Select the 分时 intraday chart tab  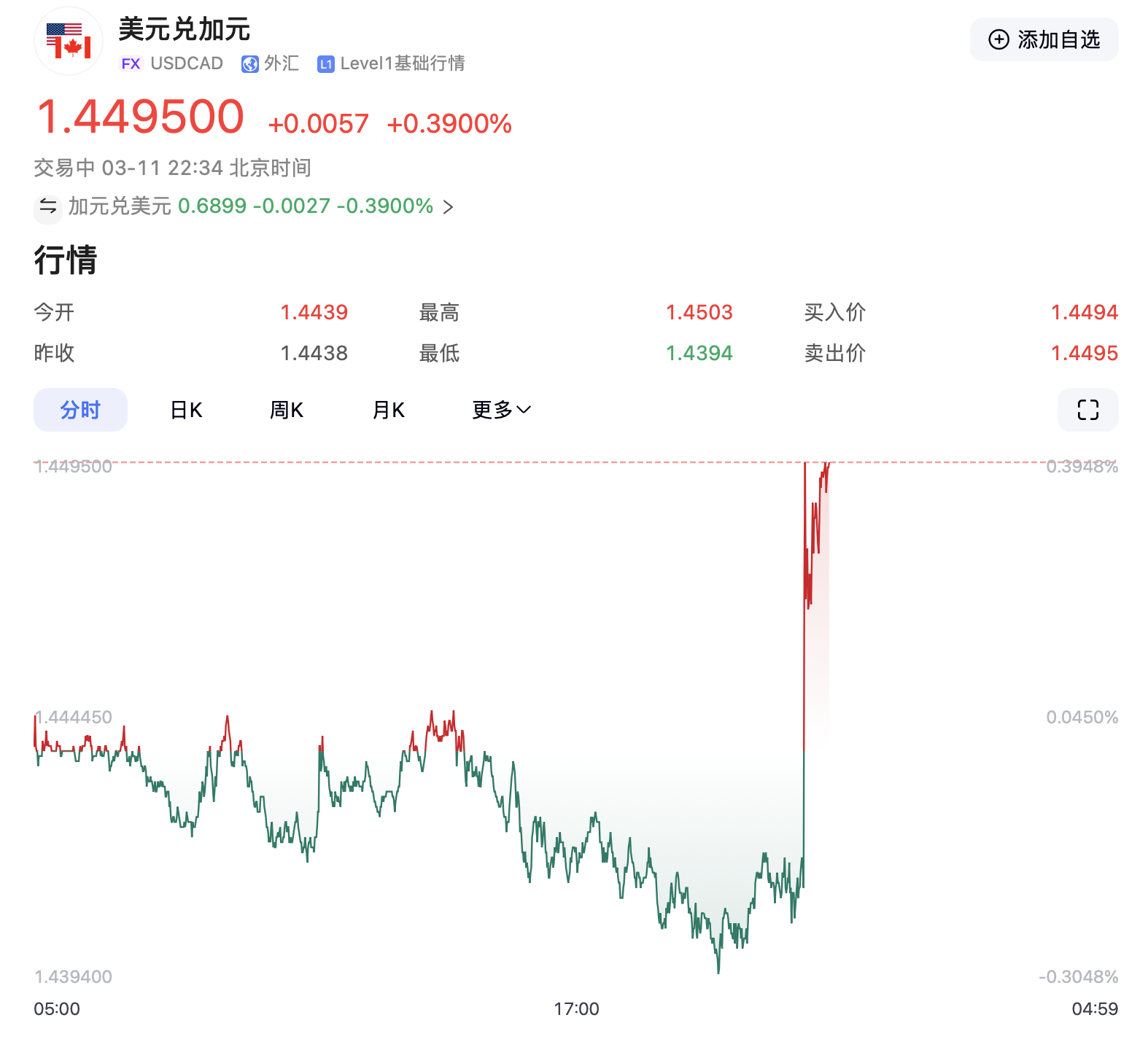coord(80,410)
